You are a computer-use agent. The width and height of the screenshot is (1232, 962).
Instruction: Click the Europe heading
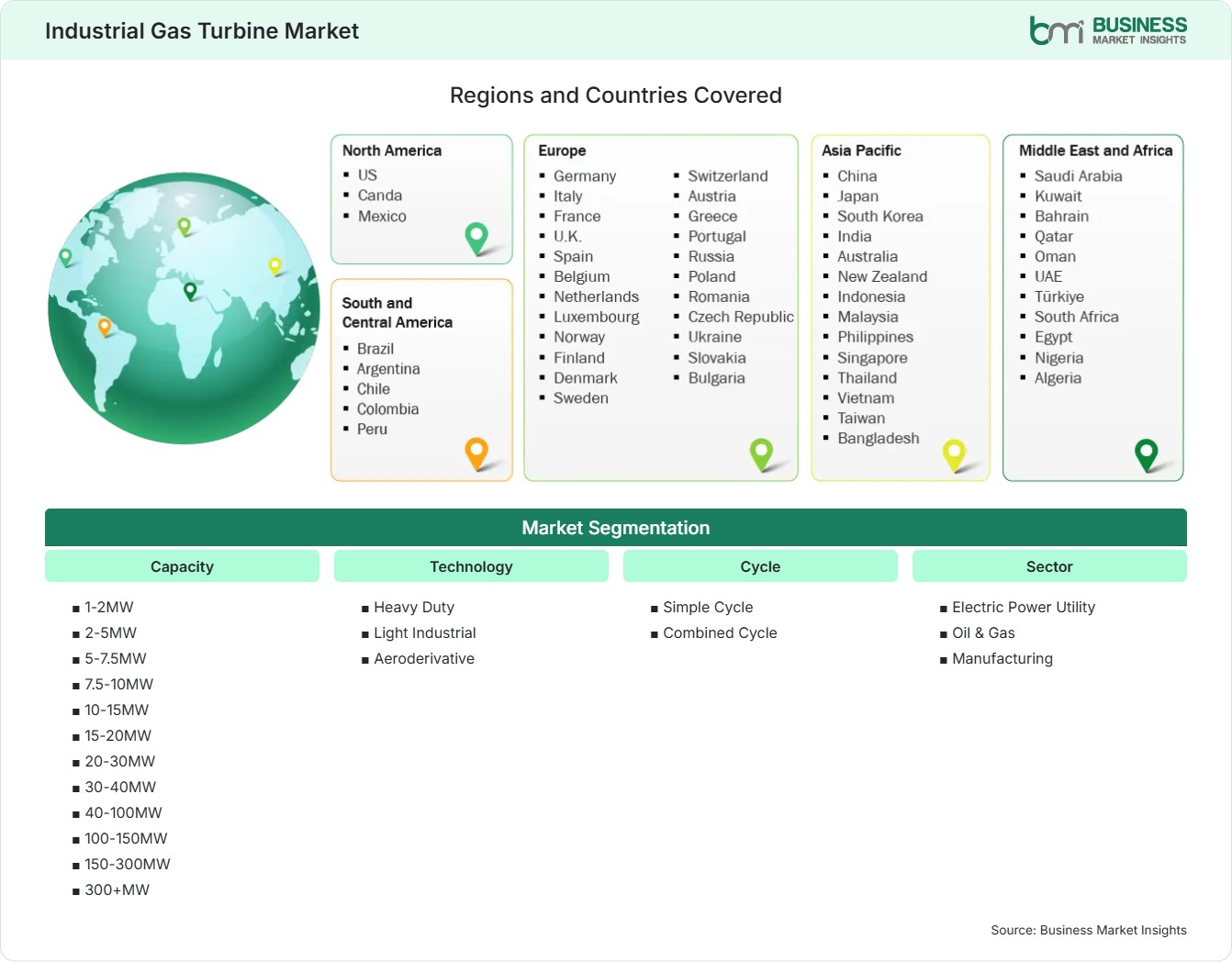562,151
